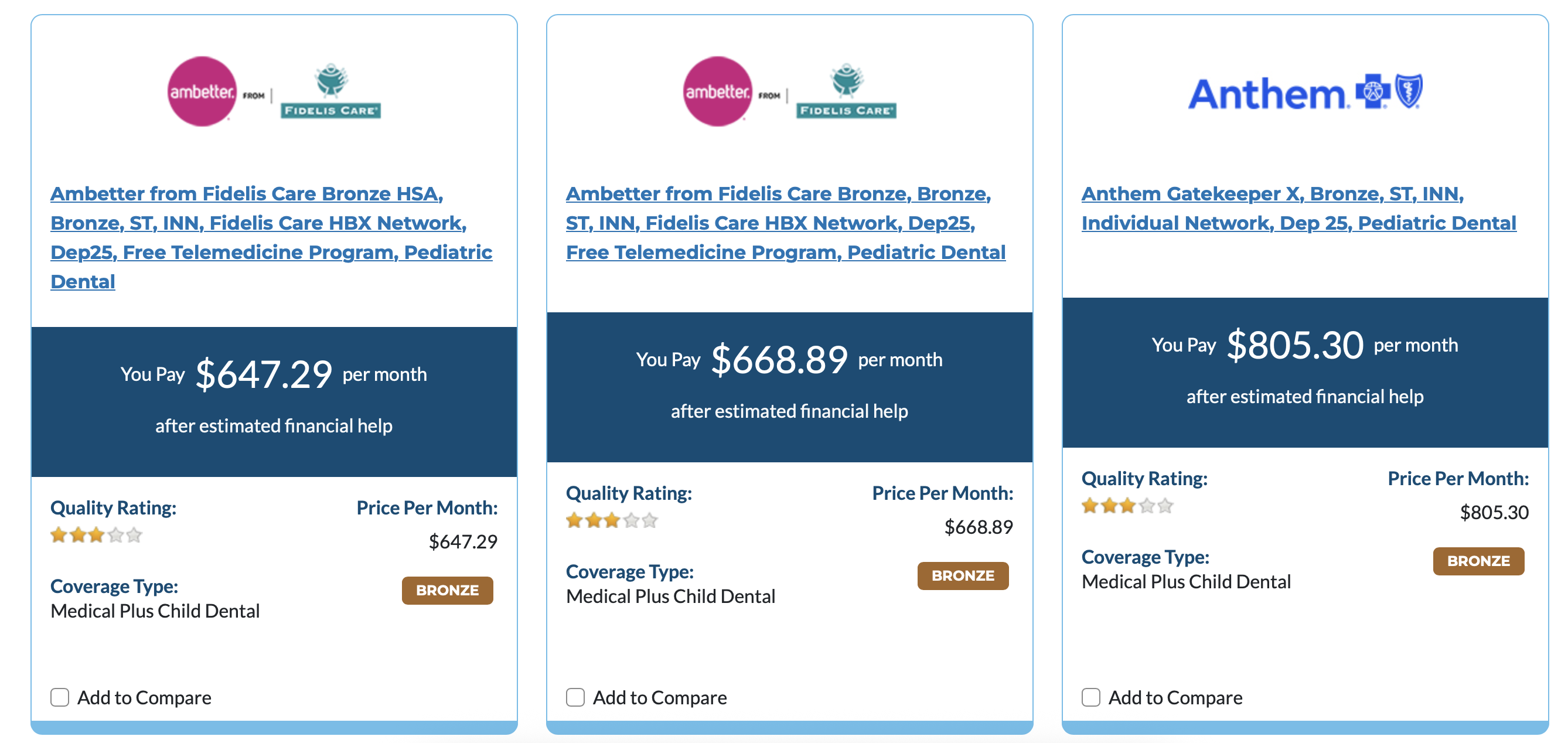Click the star quality rating on the $647.29 plan
The height and width of the screenshot is (743, 1568).
[96, 536]
